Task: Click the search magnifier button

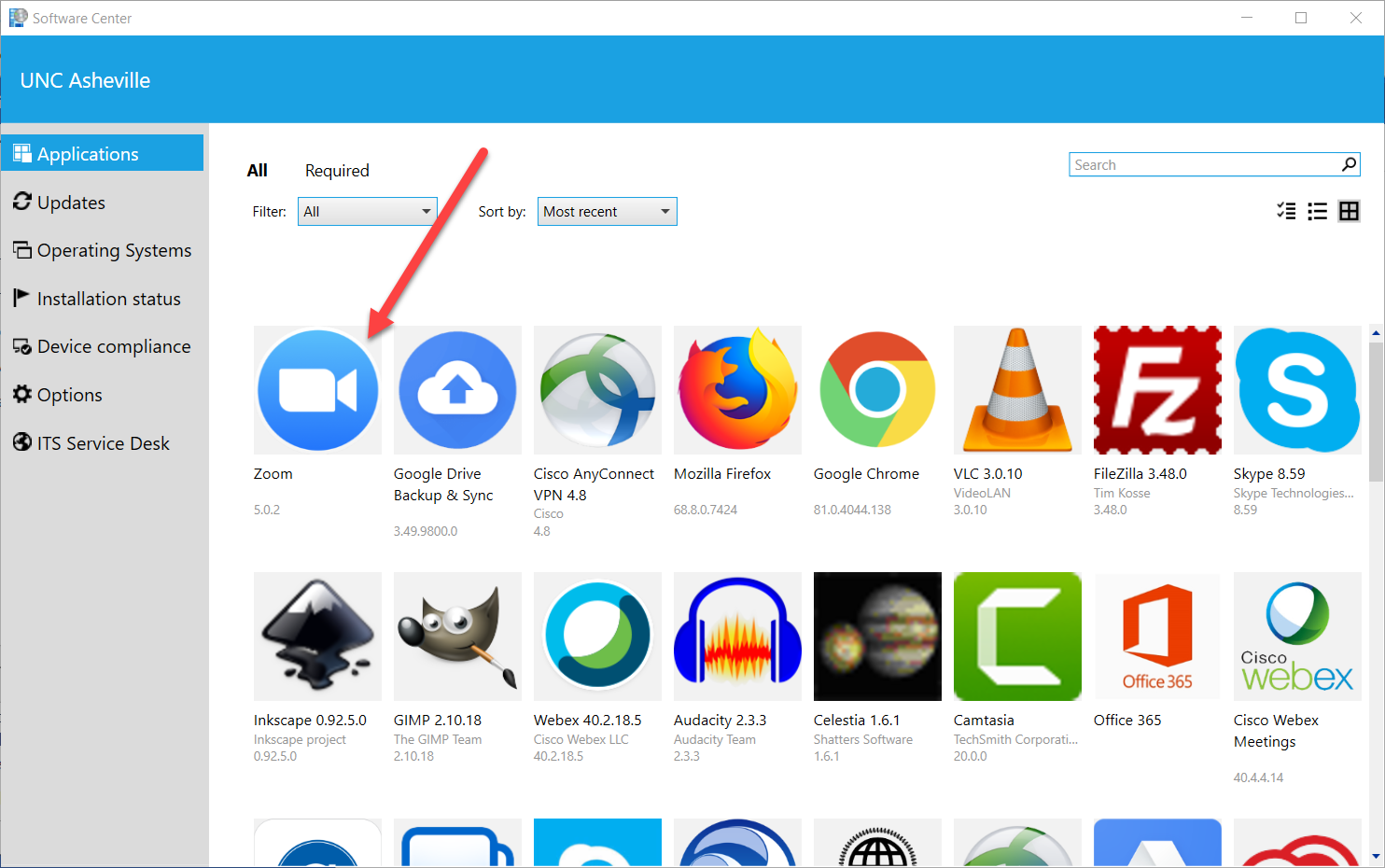Action: pyautogui.click(x=1349, y=165)
